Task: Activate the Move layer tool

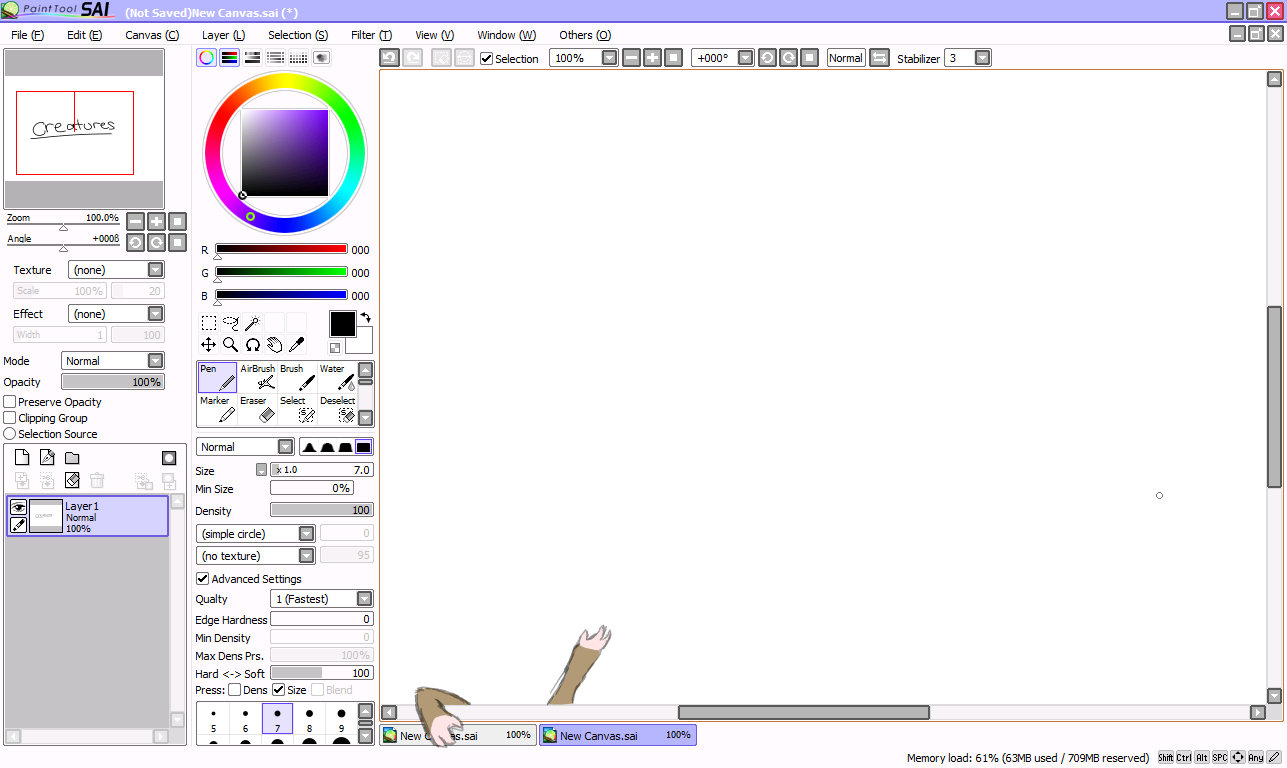Action: click(209, 345)
